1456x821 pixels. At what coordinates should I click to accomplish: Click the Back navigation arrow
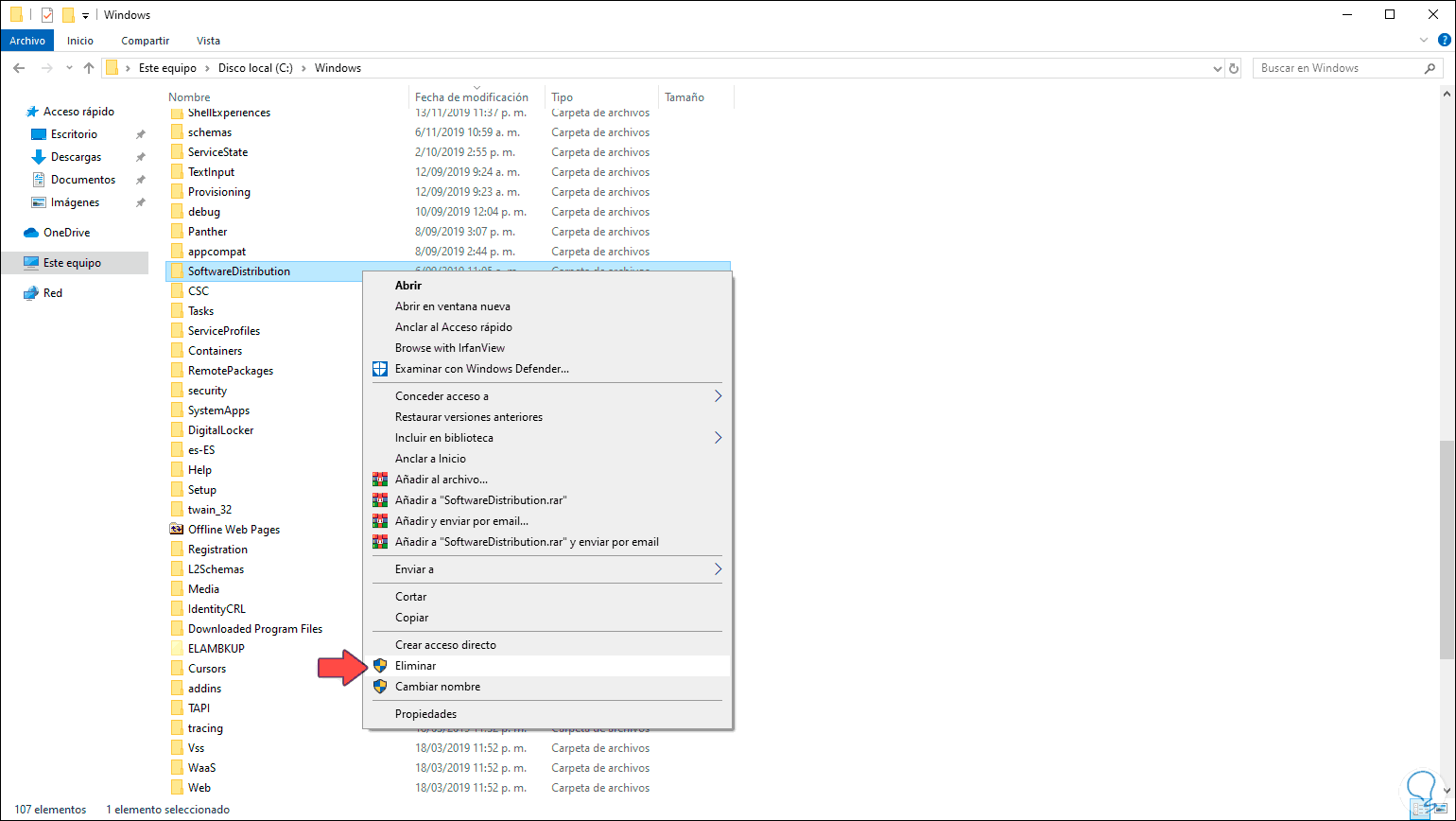tap(19, 68)
